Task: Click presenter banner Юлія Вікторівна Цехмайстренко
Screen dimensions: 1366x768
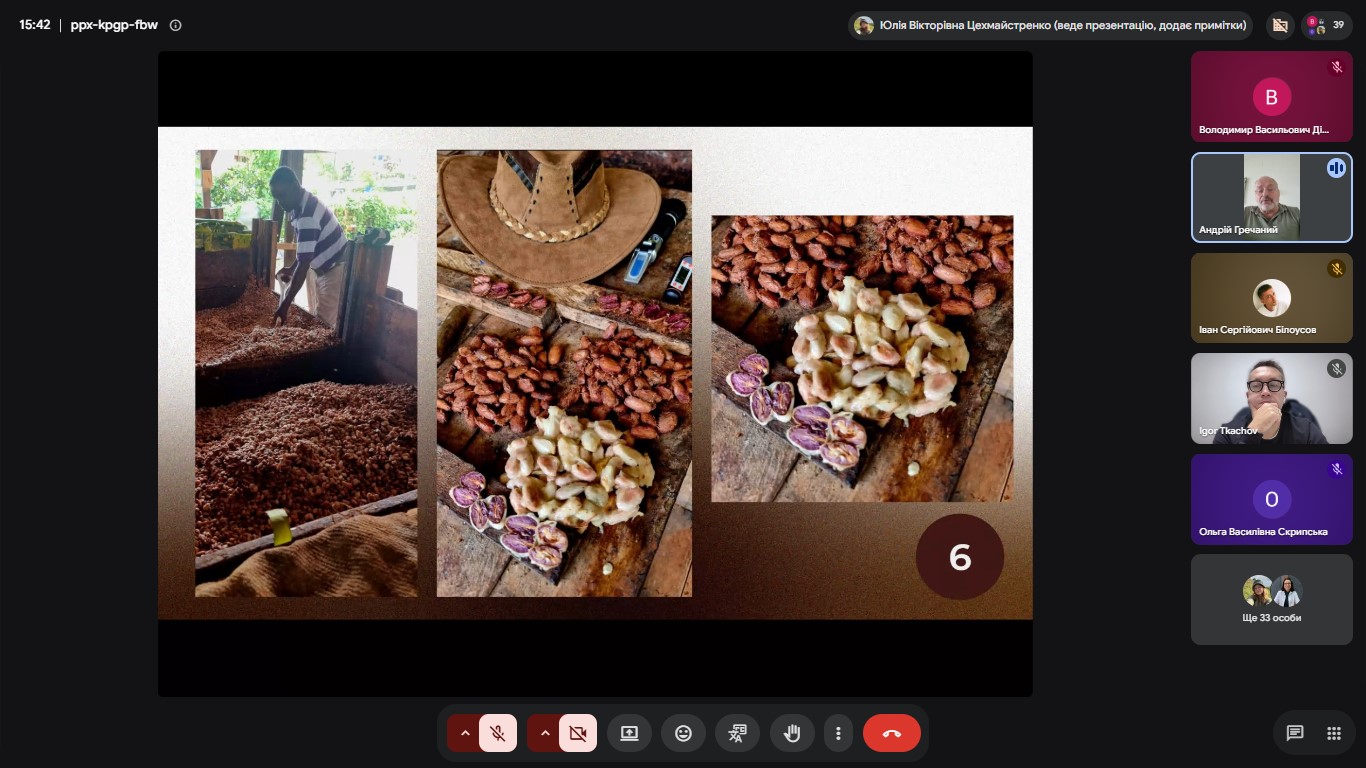Action: (x=1051, y=25)
